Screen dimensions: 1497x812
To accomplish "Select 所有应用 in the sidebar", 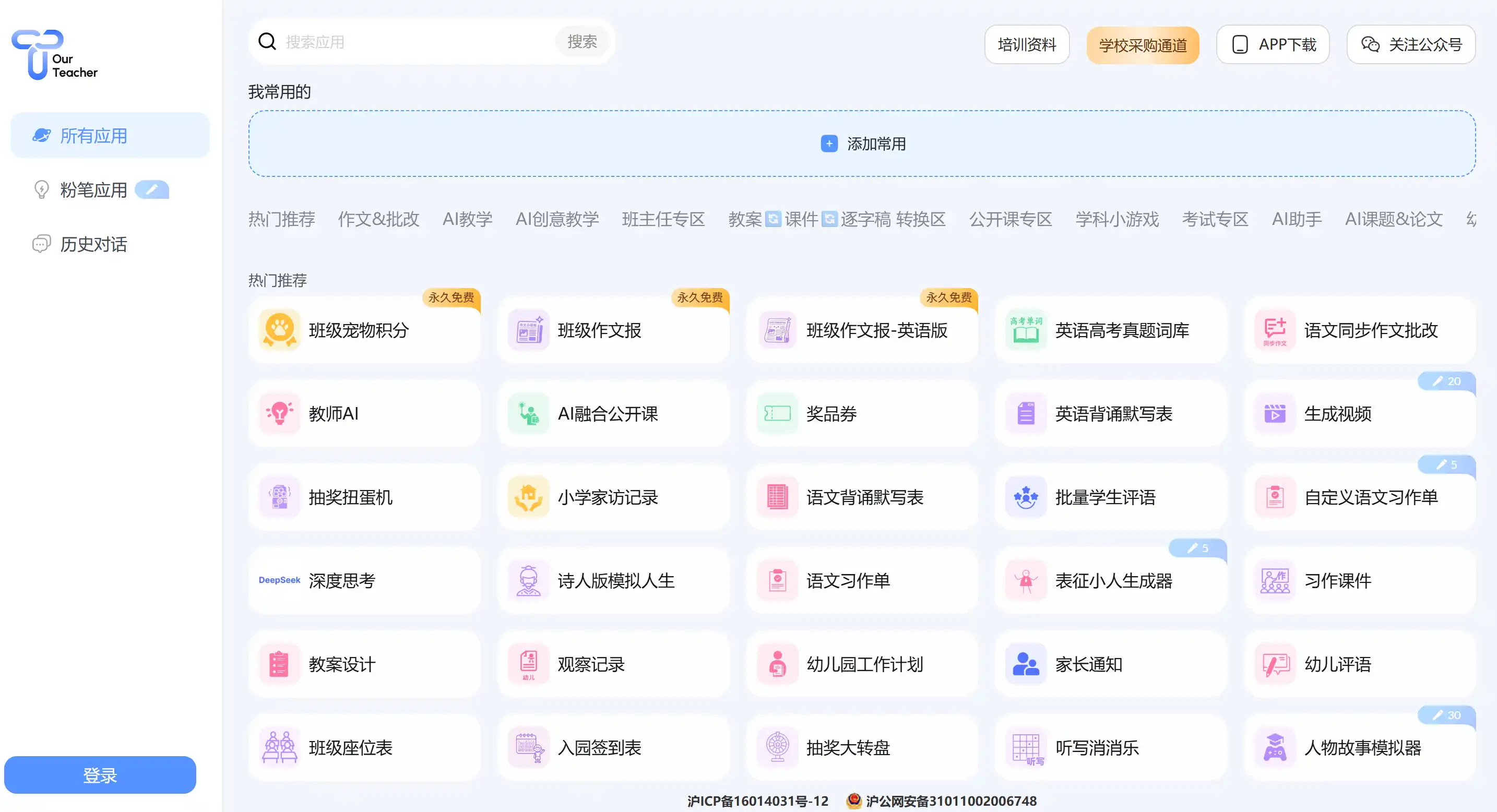I will coord(110,135).
